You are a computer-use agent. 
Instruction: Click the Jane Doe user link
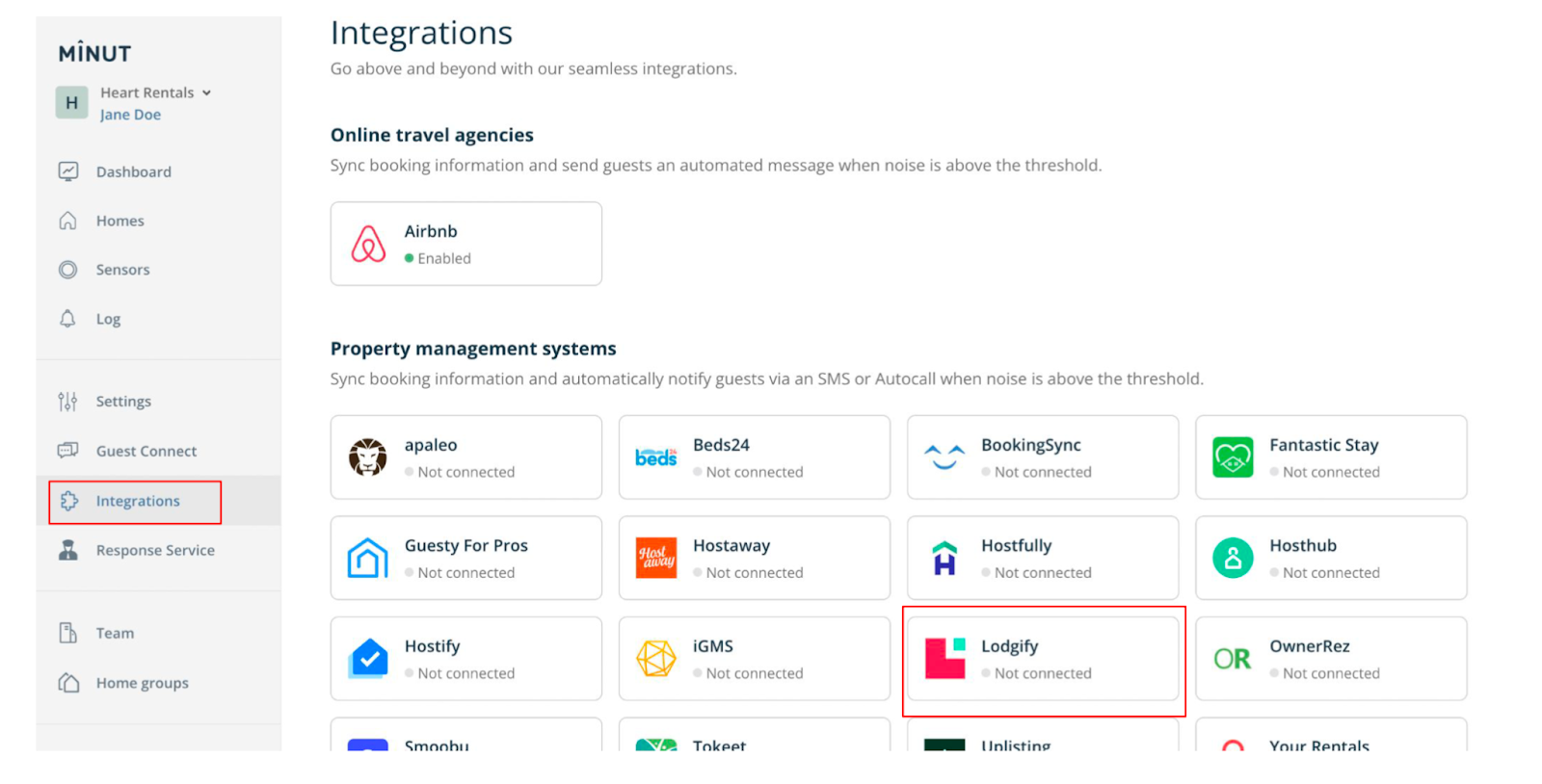click(x=130, y=115)
